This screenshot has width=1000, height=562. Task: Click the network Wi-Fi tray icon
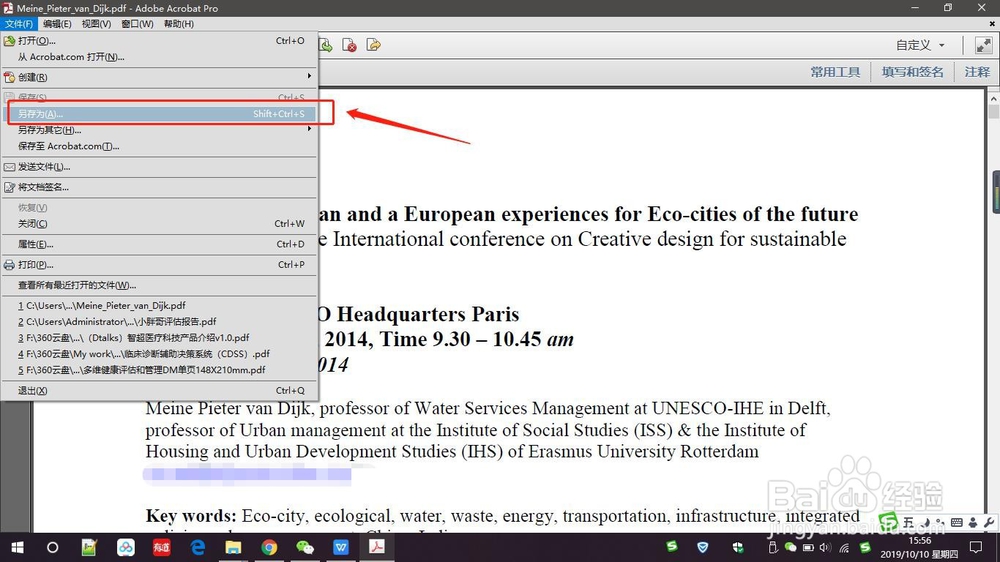[844, 547]
